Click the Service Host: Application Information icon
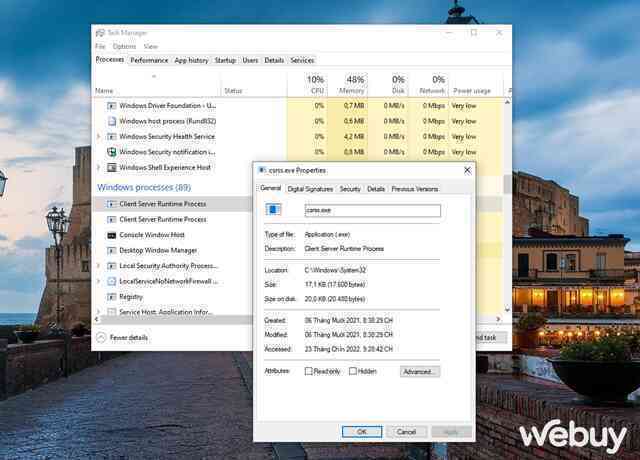 click(x=111, y=312)
